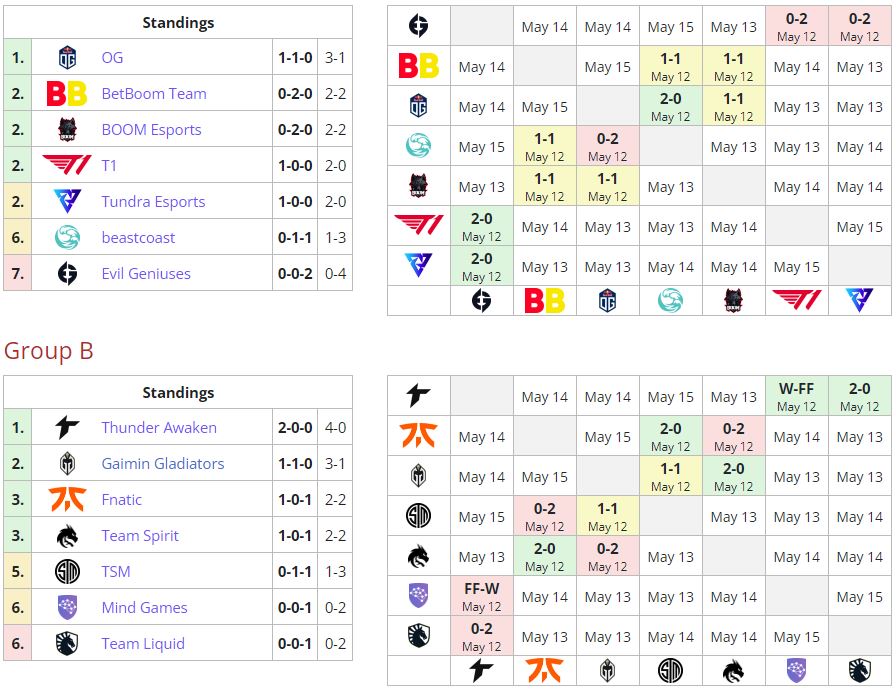
Task: Click BetBoom Team logo in Group A standings
Action: pos(67,94)
